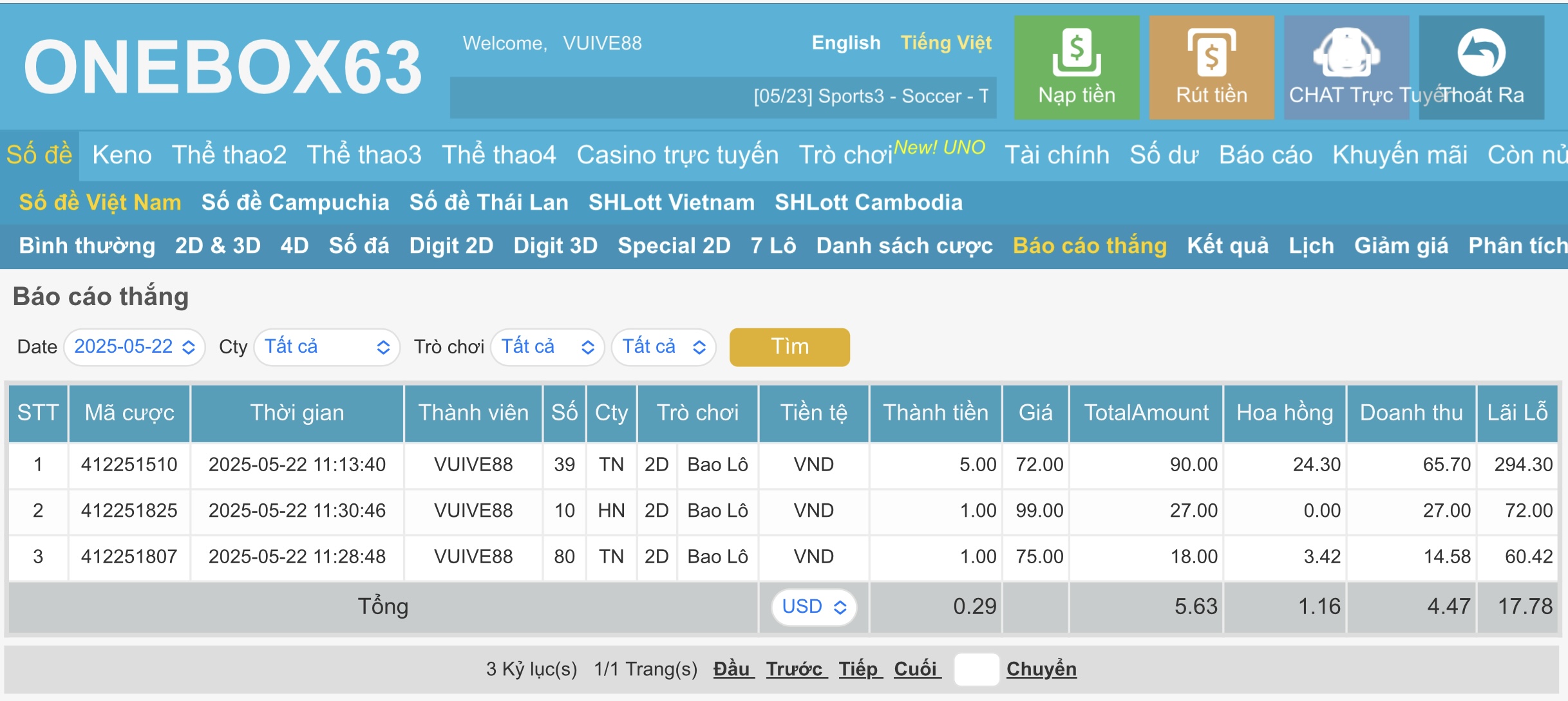Open the Date dropdown 2025-05-22
The width and height of the screenshot is (1568, 701).
pos(134,347)
